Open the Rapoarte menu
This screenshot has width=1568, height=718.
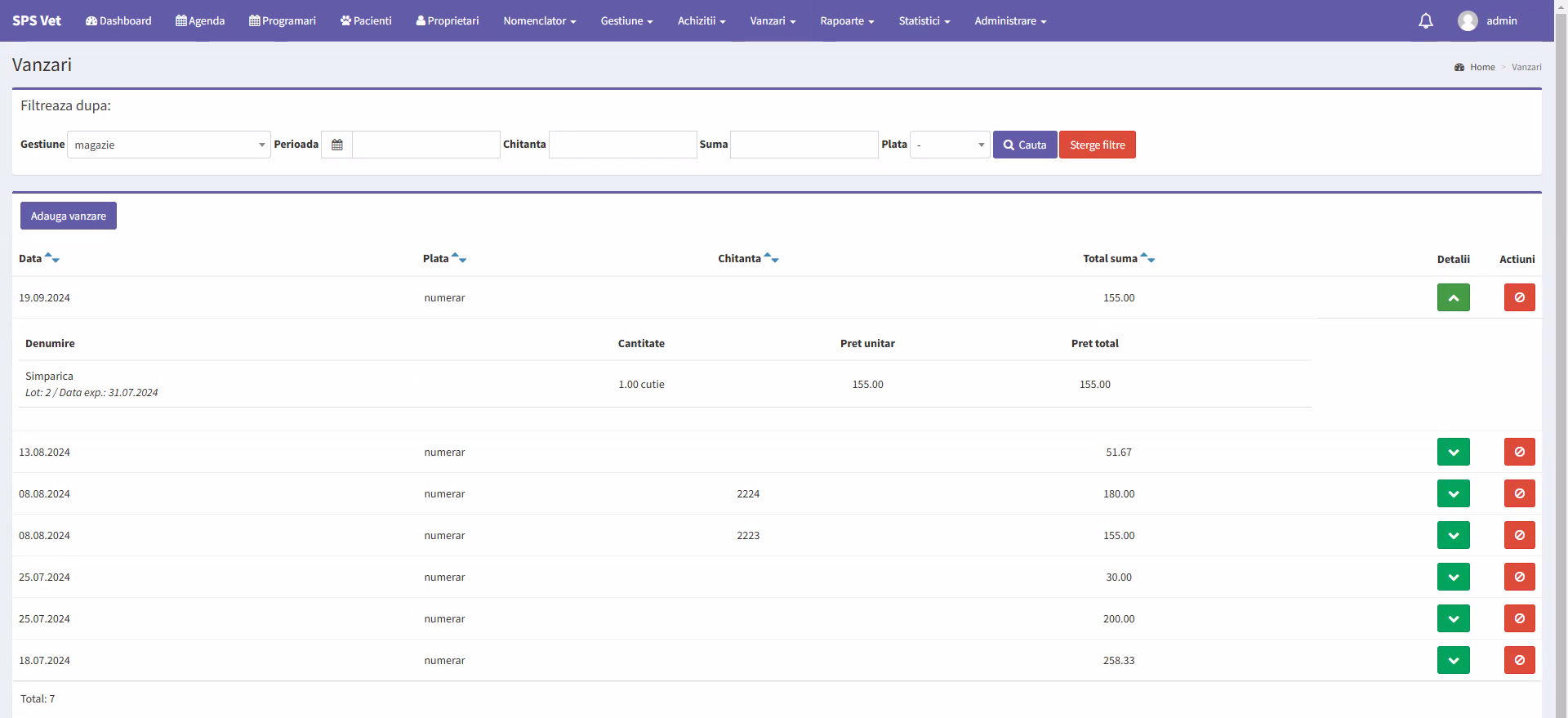pos(847,21)
